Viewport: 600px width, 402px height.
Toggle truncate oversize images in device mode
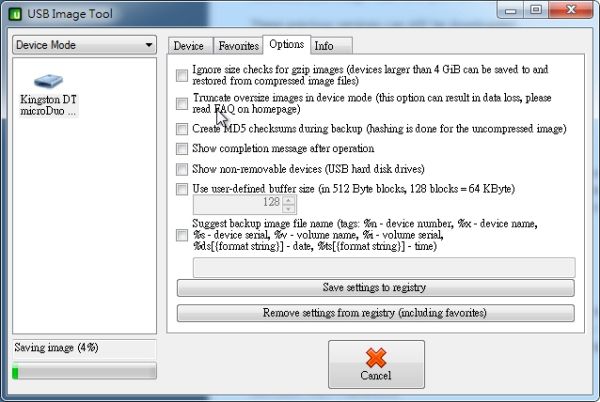pos(182,104)
